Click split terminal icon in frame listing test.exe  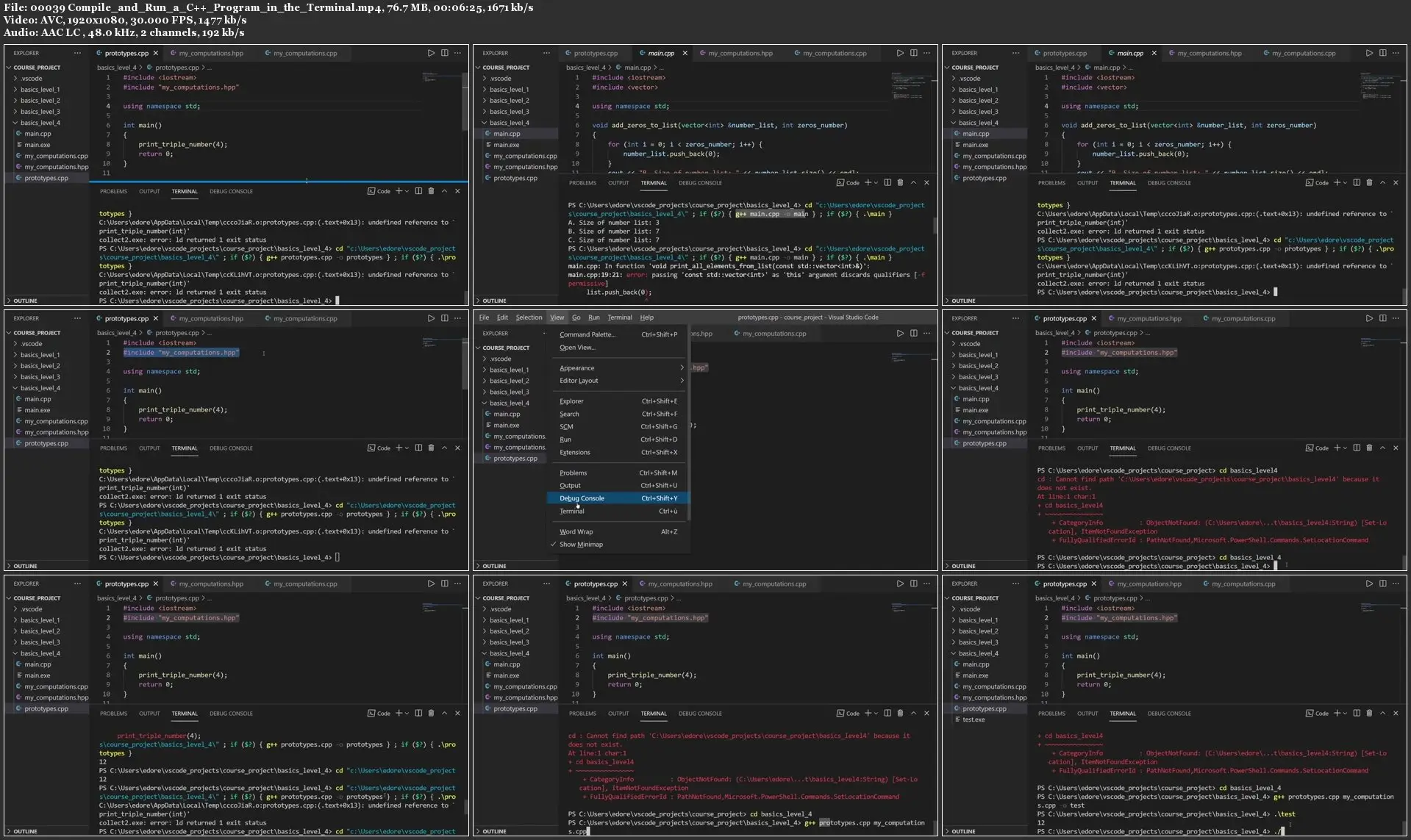1357,713
